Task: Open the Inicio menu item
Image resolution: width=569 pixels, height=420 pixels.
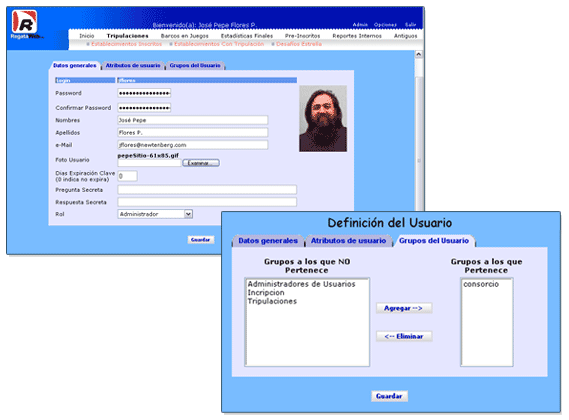Action: click(87, 36)
